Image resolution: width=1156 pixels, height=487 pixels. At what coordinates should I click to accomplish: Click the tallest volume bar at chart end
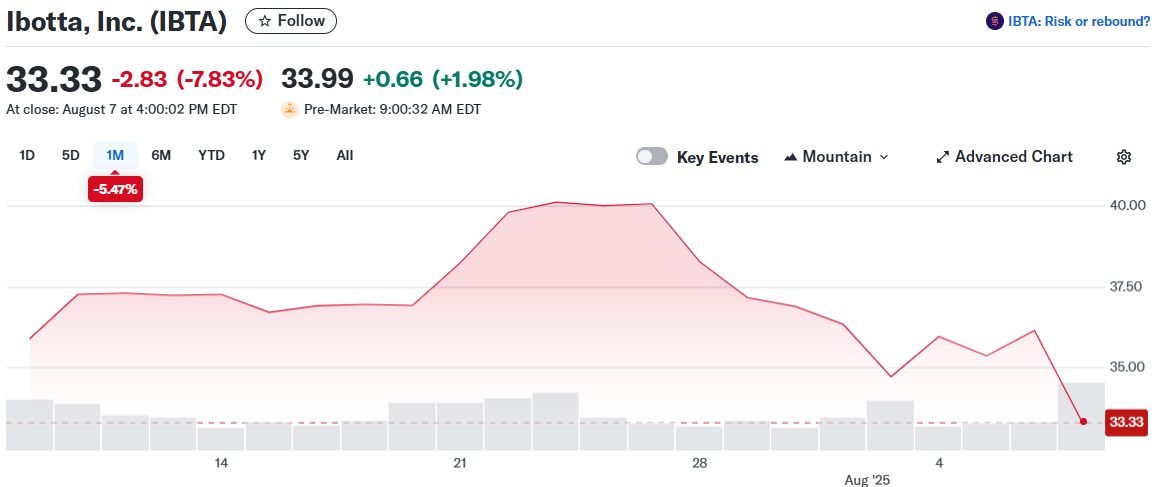tap(1082, 416)
